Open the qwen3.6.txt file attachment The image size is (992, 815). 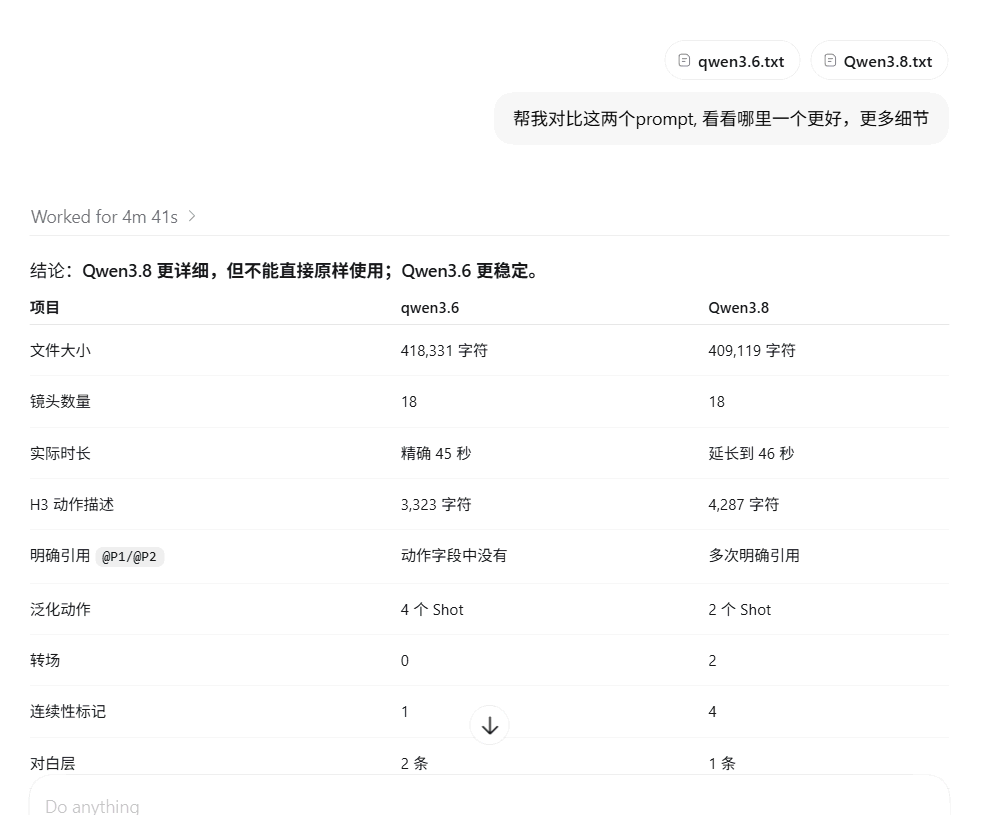(x=732, y=61)
